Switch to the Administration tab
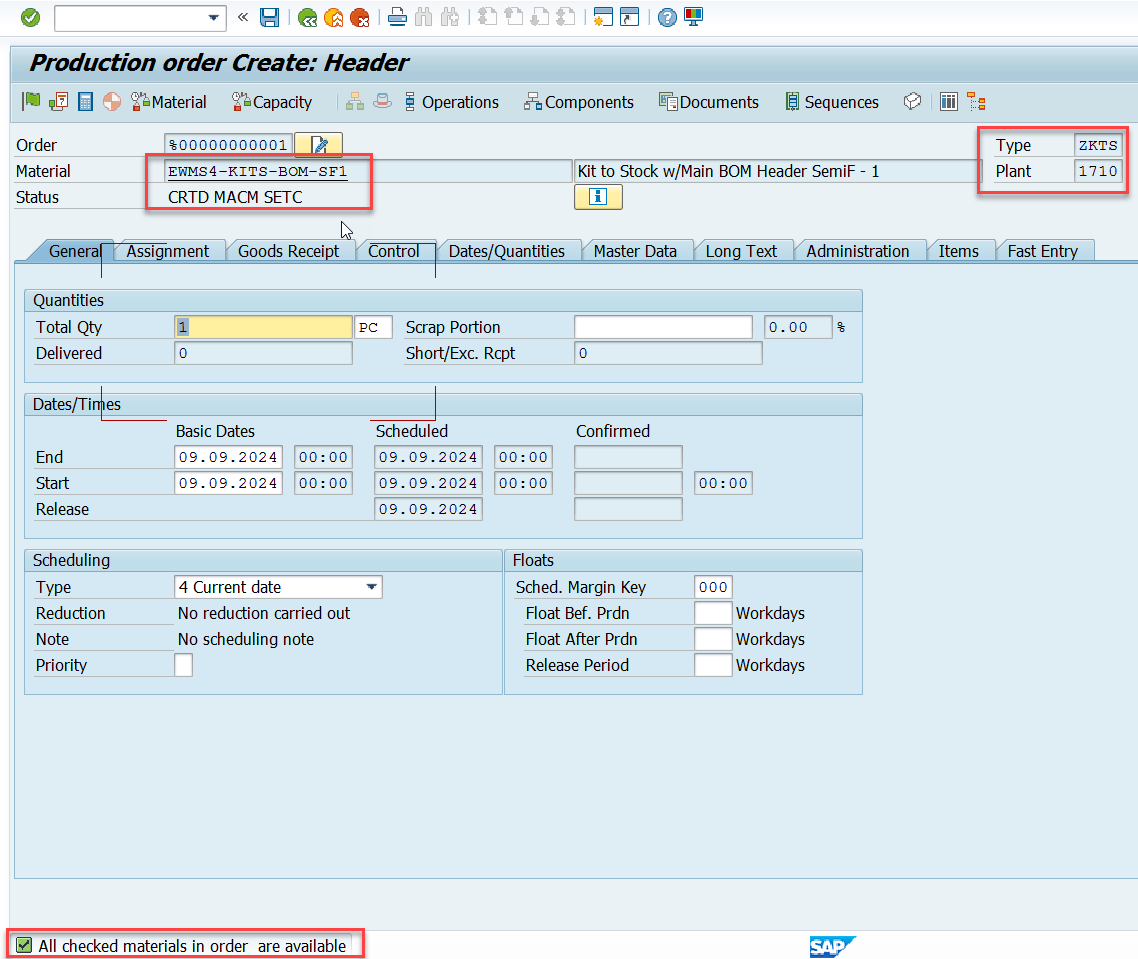The width and height of the screenshot is (1138, 959). tap(858, 251)
